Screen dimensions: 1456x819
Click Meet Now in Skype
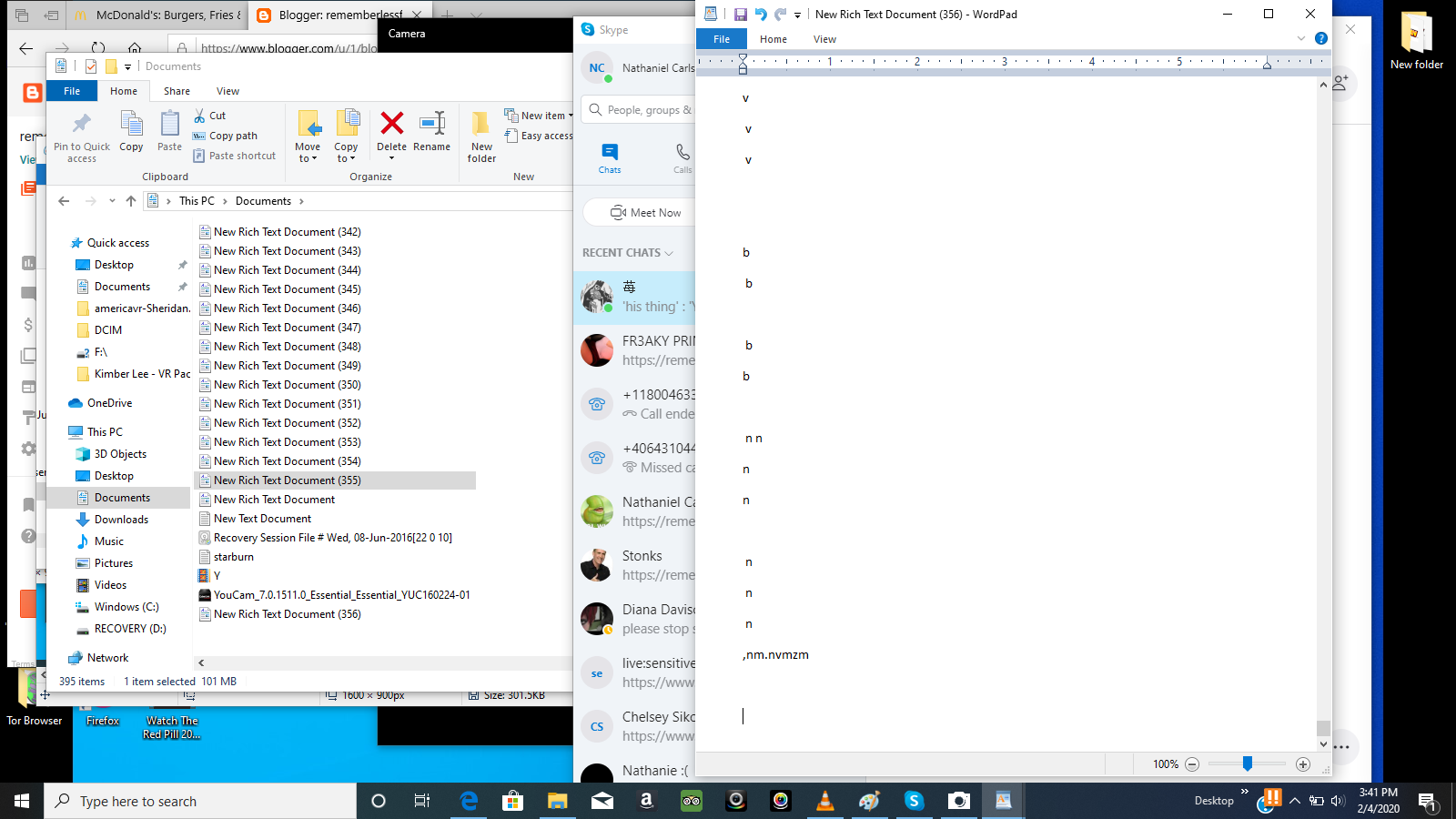(x=646, y=213)
